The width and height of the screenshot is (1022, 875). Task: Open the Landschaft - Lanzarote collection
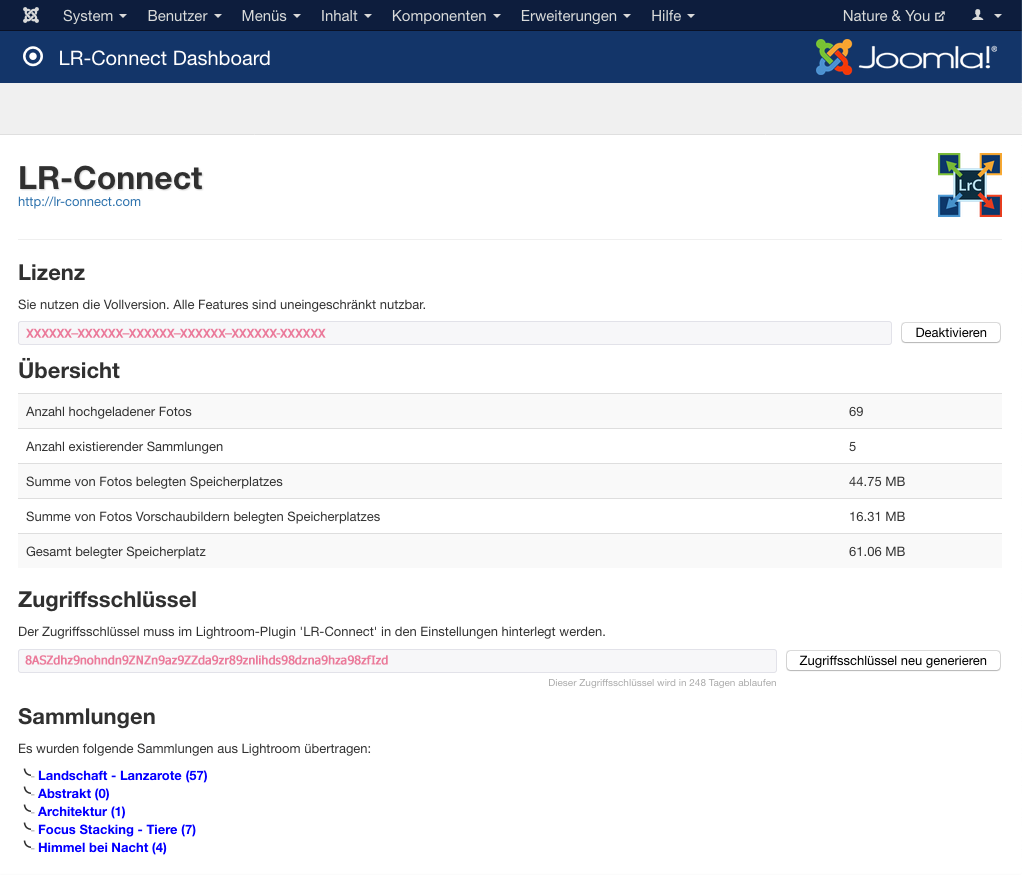[x=122, y=776]
